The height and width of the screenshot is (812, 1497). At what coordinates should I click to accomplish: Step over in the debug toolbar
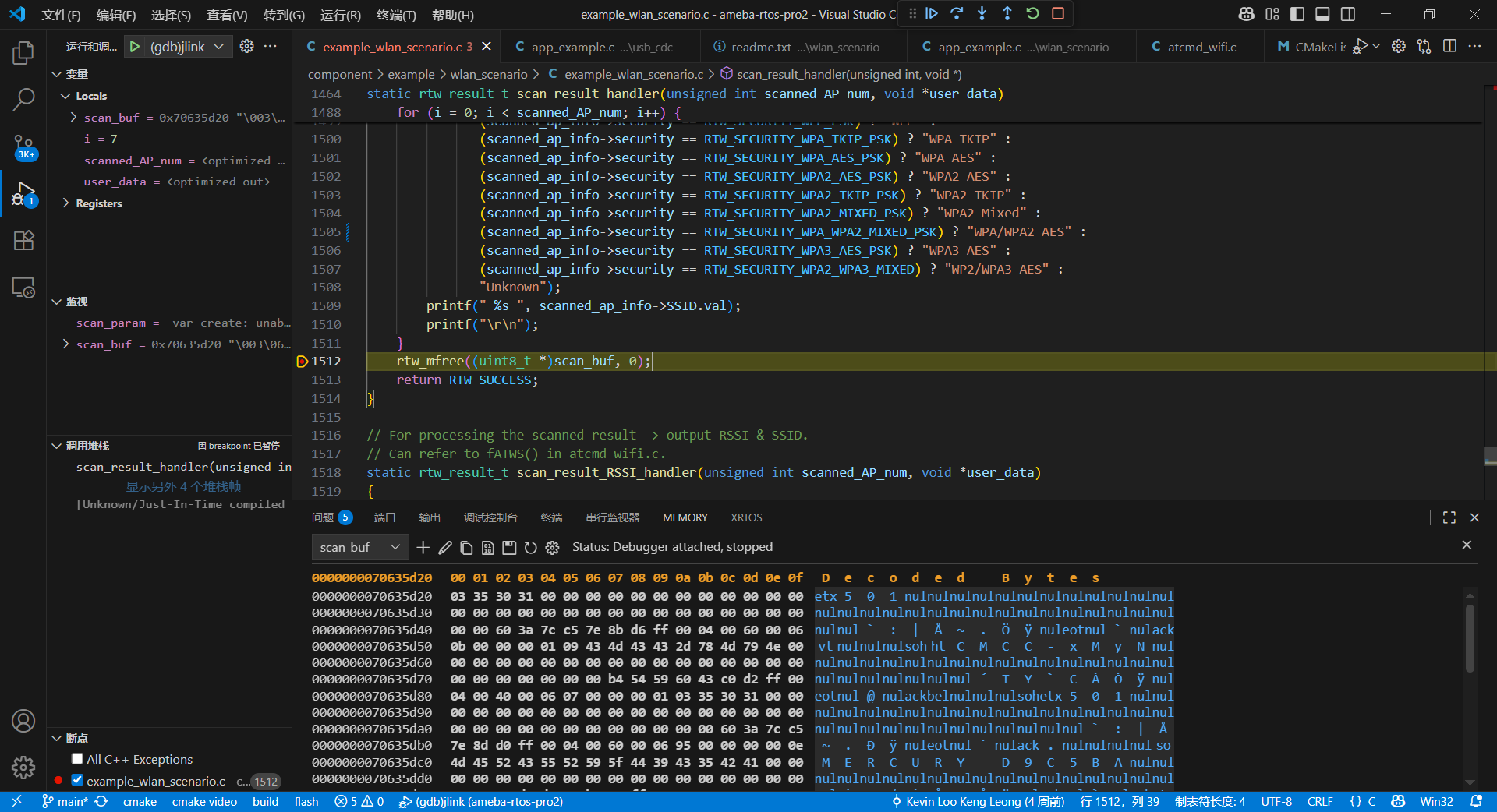(957, 13)
